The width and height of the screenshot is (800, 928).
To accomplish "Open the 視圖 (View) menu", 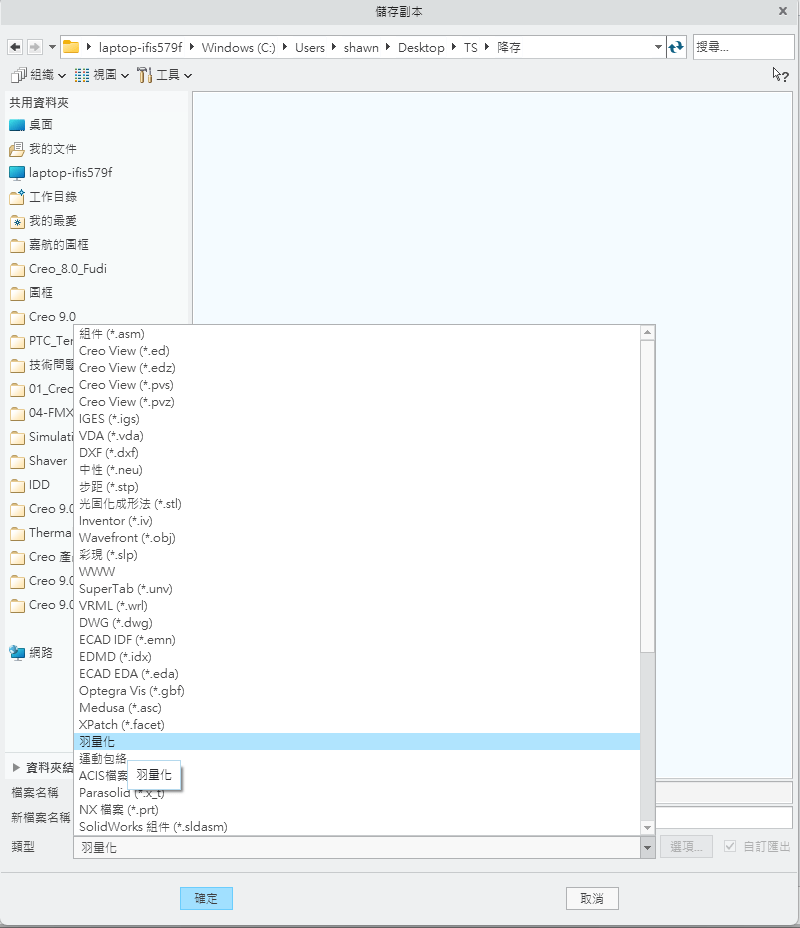I will pos(102,75).
